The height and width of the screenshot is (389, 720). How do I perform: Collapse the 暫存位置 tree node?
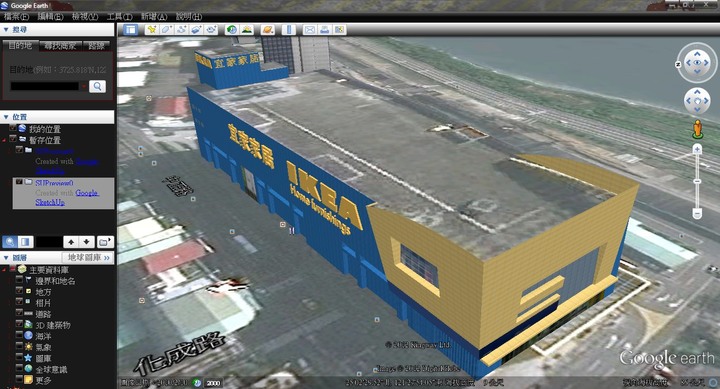click(x=4, y=139)
